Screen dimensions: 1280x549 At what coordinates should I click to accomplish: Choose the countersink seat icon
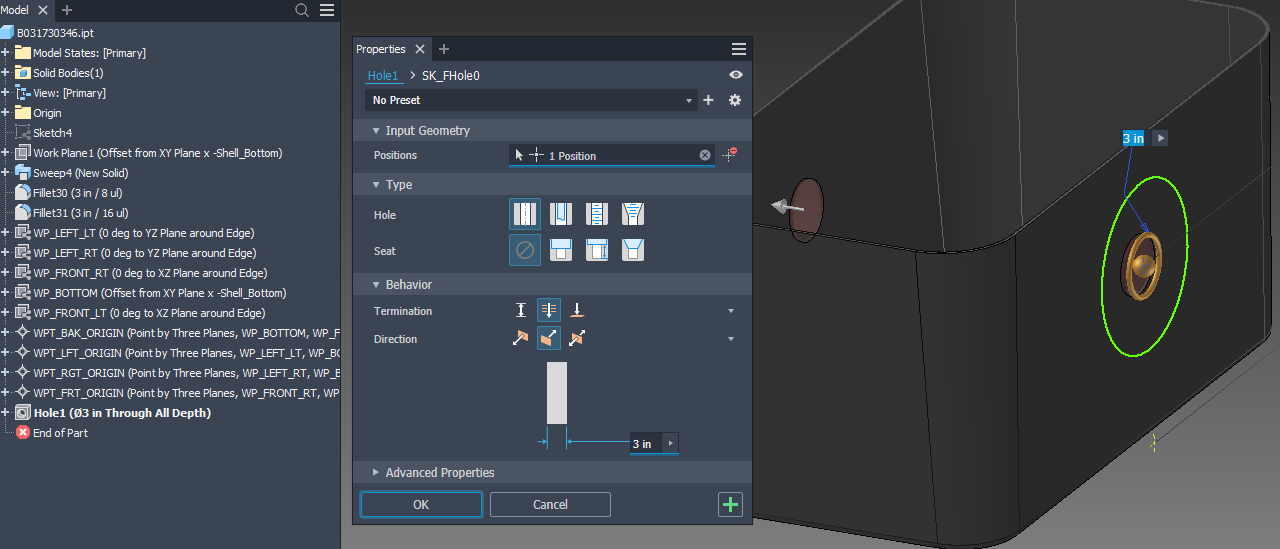coord(633,250)
